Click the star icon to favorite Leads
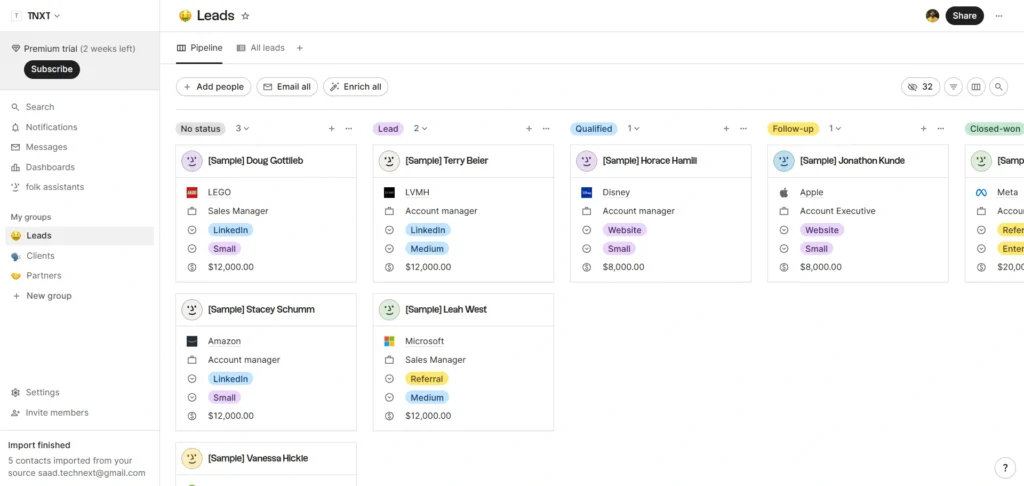The image size is (1024, 486). tap(246, 16)
